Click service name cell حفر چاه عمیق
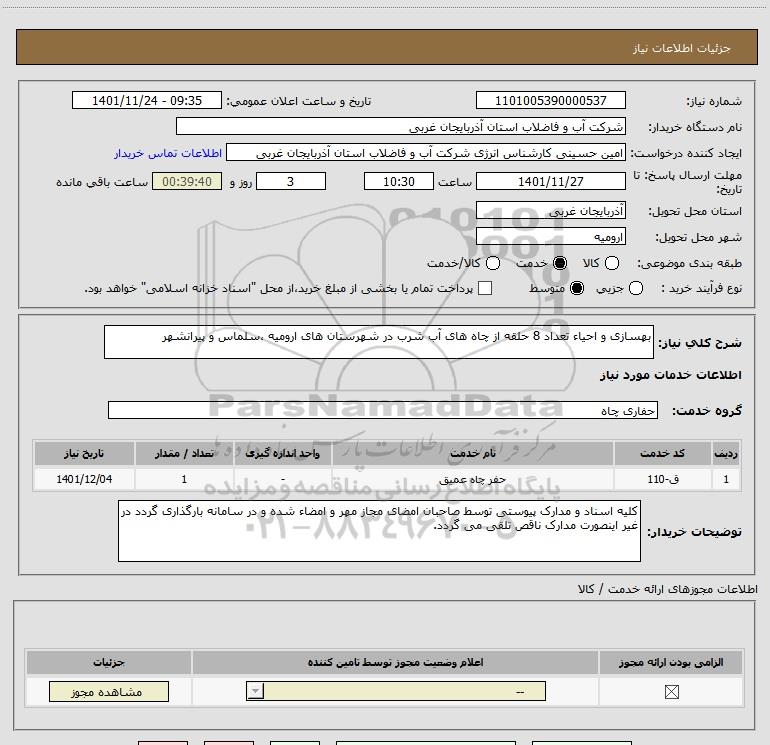 point(472,479)
